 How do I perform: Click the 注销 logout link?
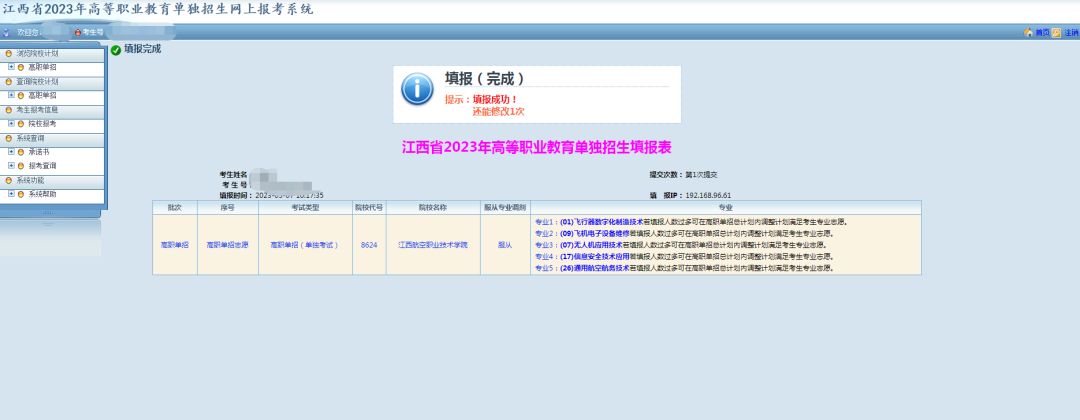pyautogui.click(x=1071, y=33)
